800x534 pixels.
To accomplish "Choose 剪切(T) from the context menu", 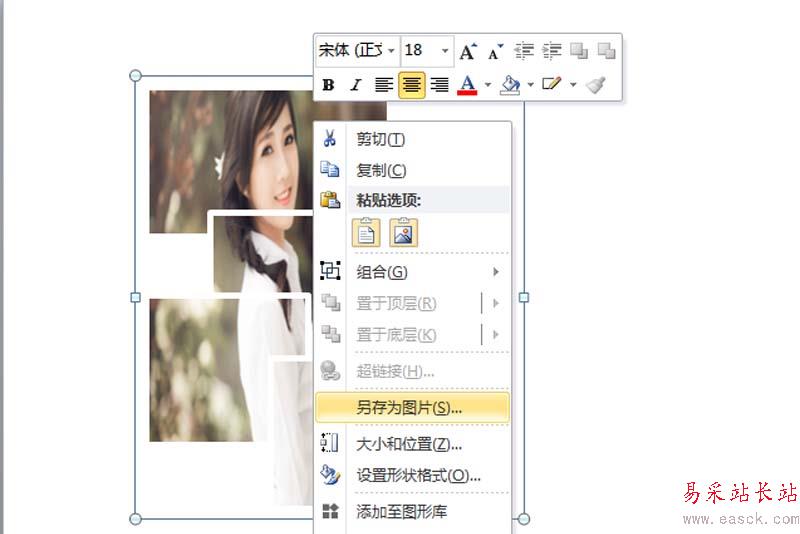I will [413, 139].
